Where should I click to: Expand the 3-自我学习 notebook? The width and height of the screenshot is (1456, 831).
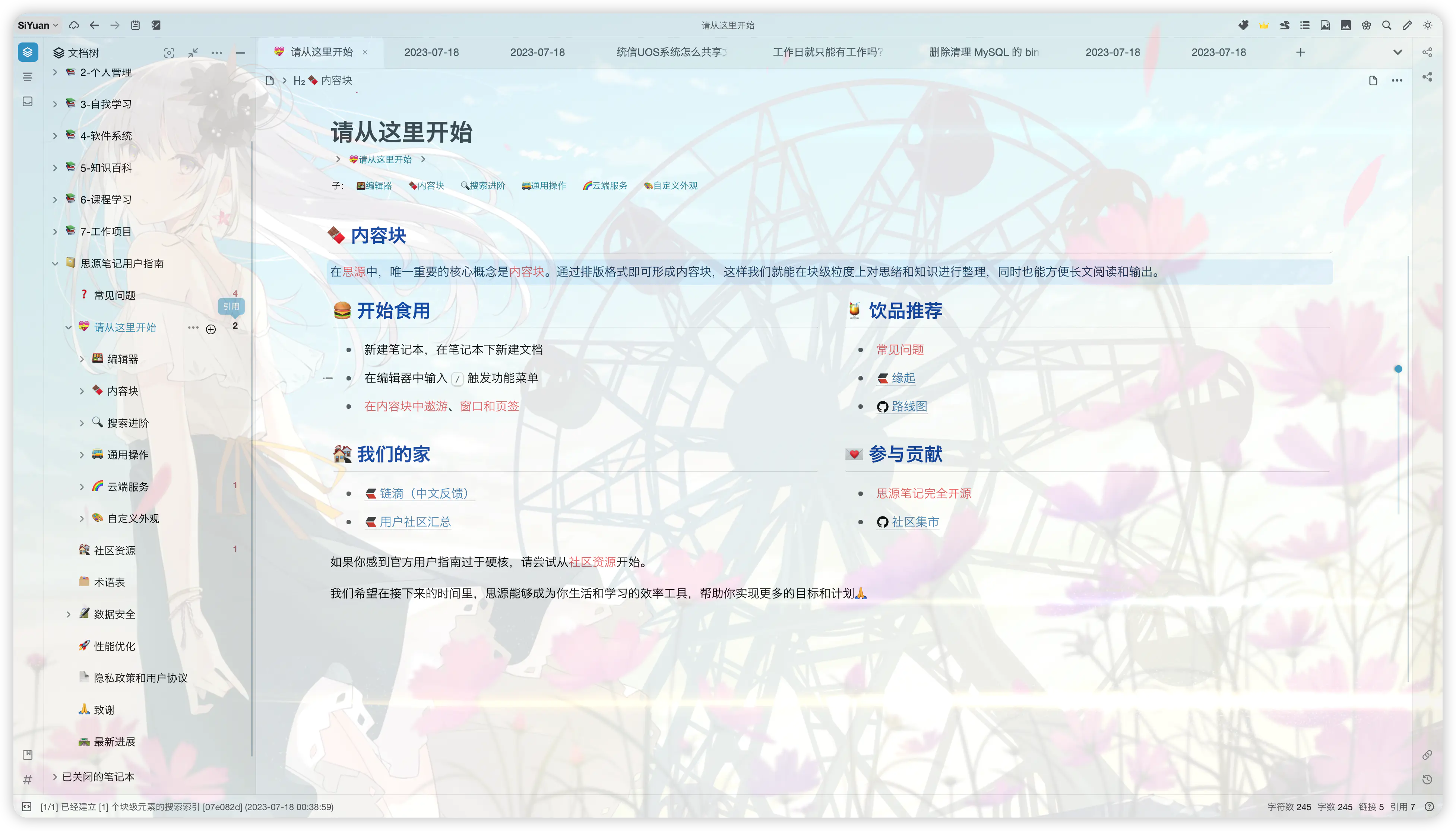[55, 104]
